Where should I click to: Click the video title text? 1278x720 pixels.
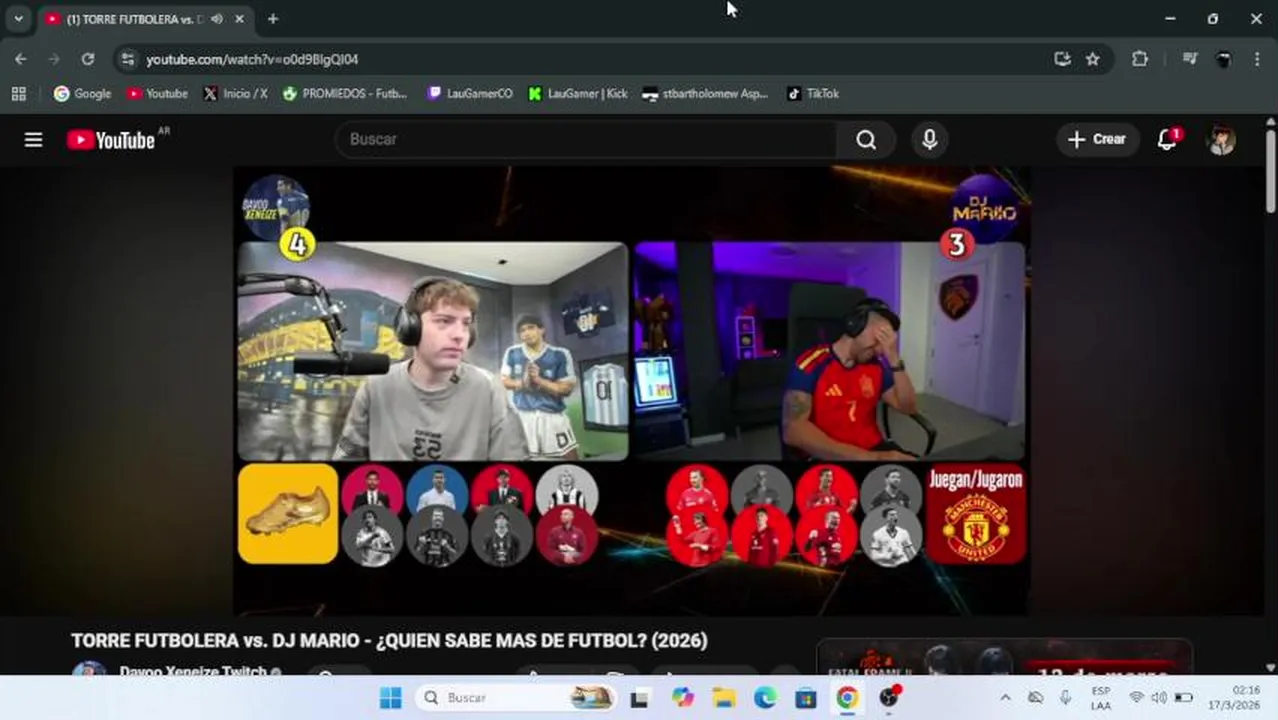(x=389, y=641)
